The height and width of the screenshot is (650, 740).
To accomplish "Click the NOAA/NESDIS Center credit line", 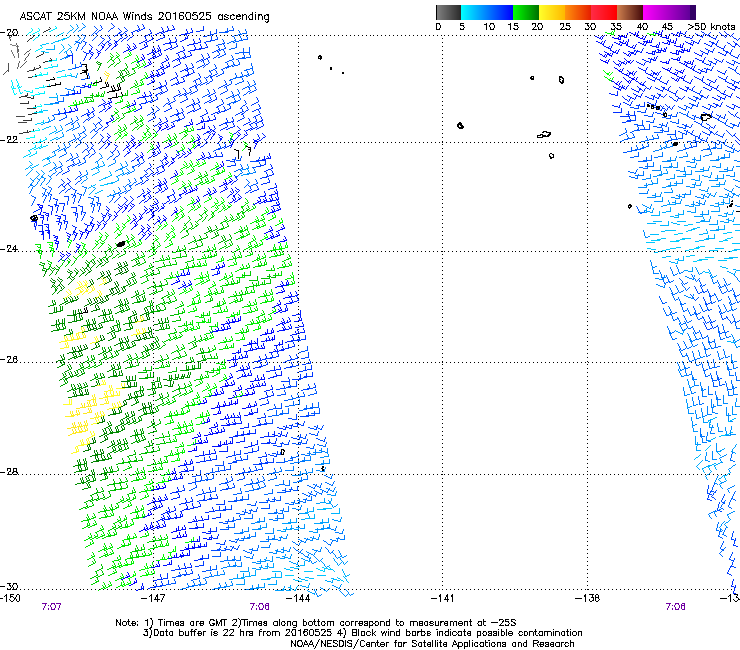I will coord(432,644).
